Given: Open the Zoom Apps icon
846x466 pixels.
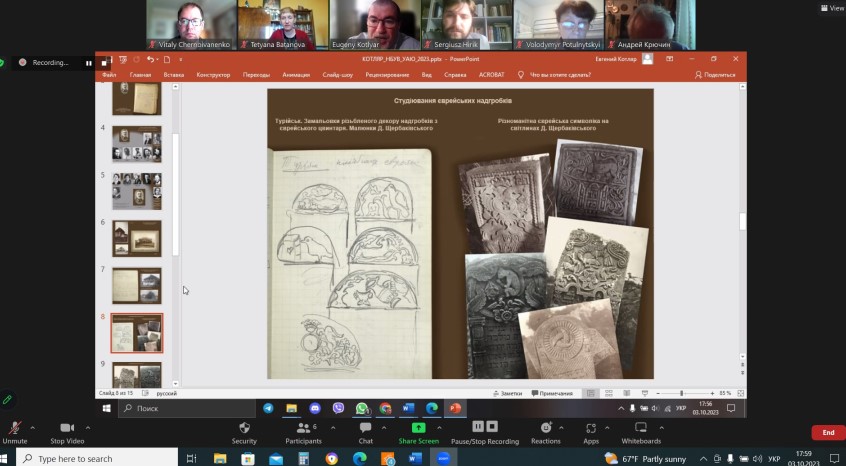Looking at the screenshot, I should (591, 428).
